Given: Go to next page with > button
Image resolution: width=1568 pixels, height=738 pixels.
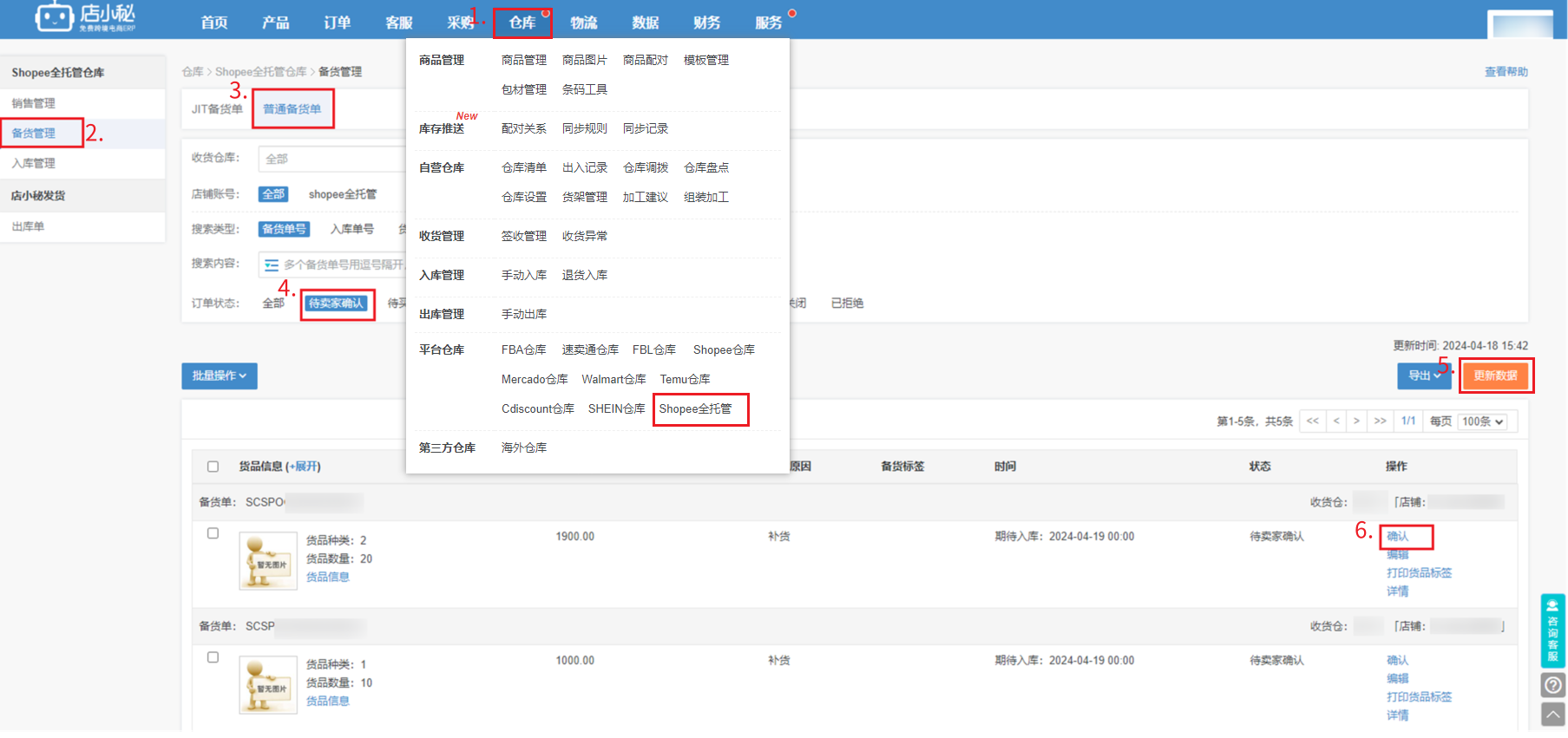Looking at the screenshot, I should click(x=1356, y=421).
